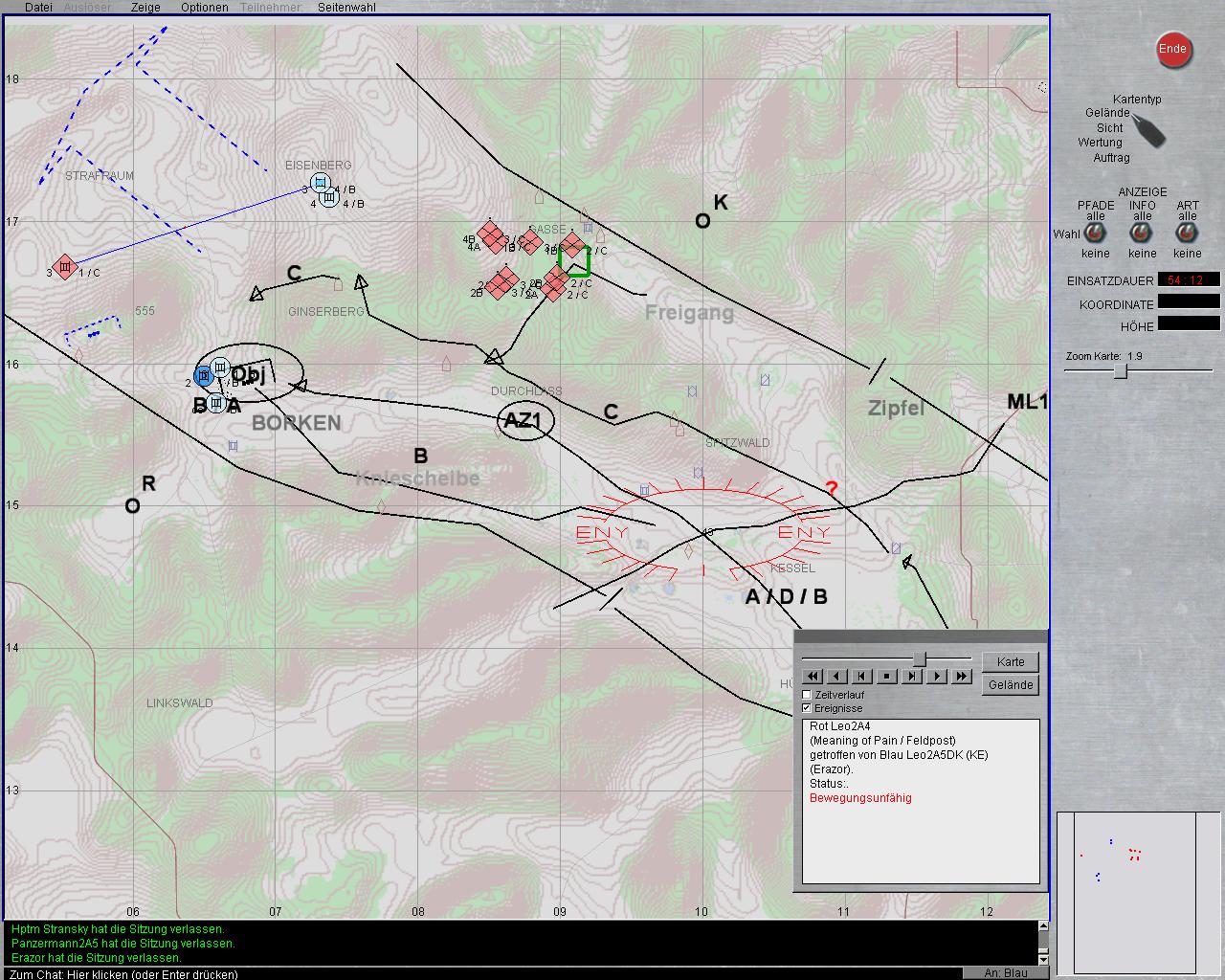Flip the ART display switch

pyautogui.click(x=1187, y=234)
